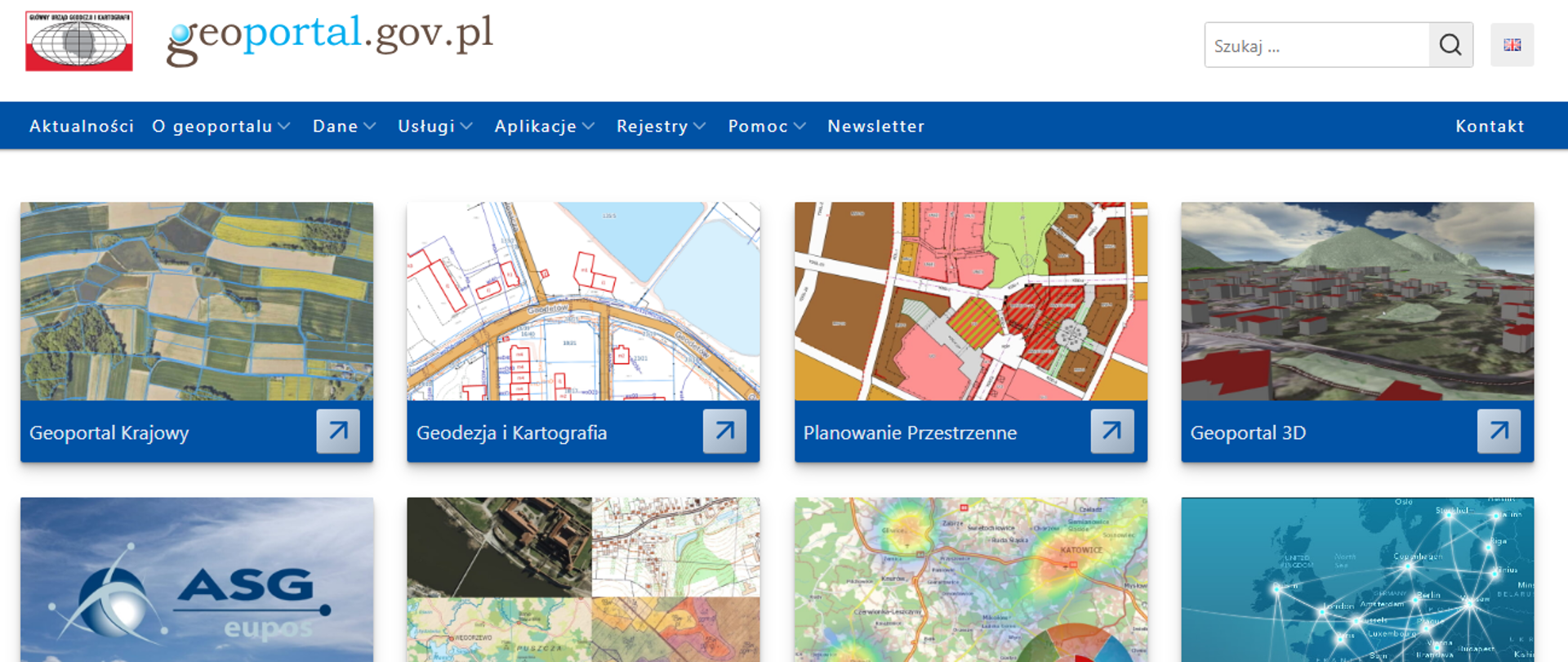
Task: Click the Planowanie Przestrzenne title
Action: (x=911, y=432)
